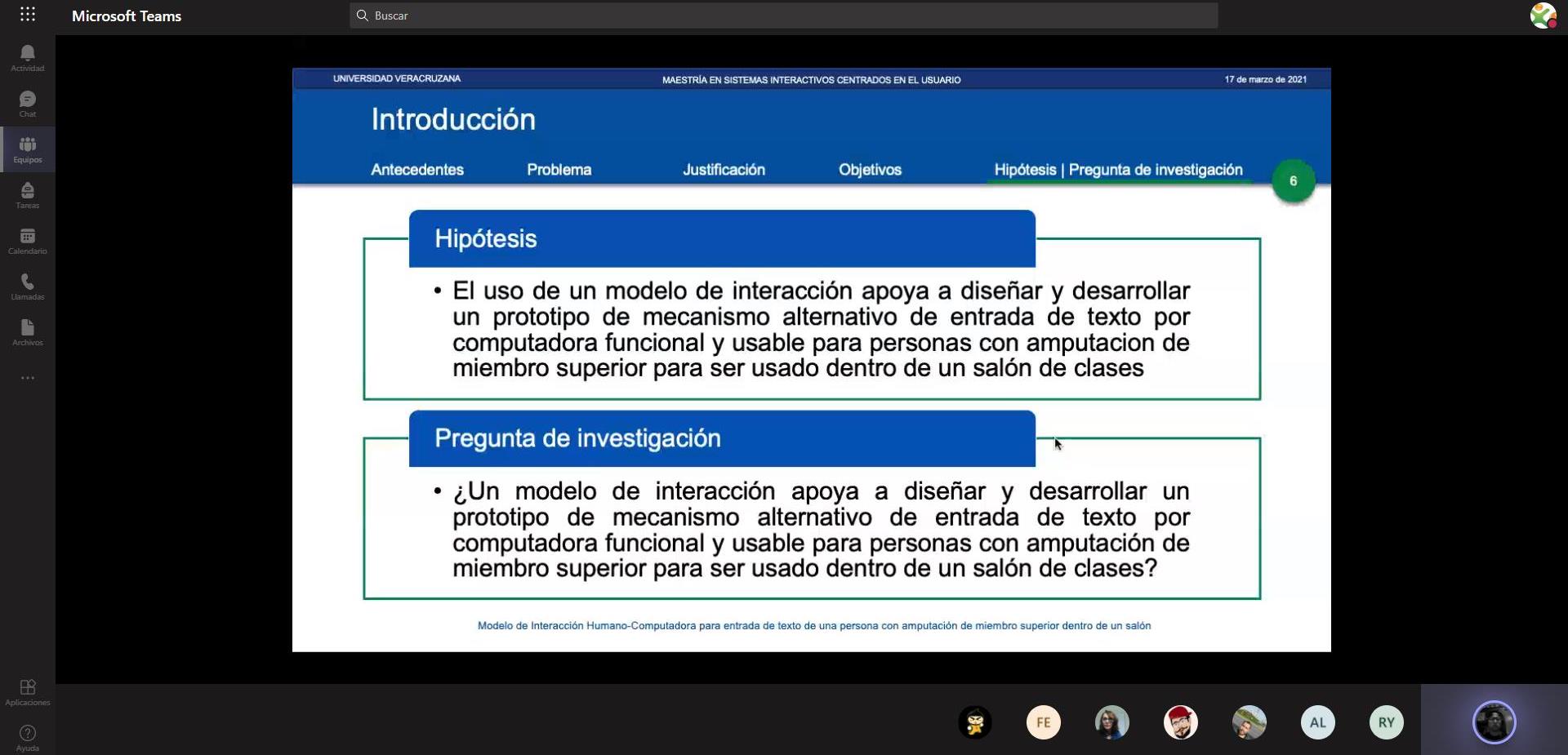The width and height of the screenshot is (1568, 755).
Task: Click the Objetivos slide tab
Action: 870,170
